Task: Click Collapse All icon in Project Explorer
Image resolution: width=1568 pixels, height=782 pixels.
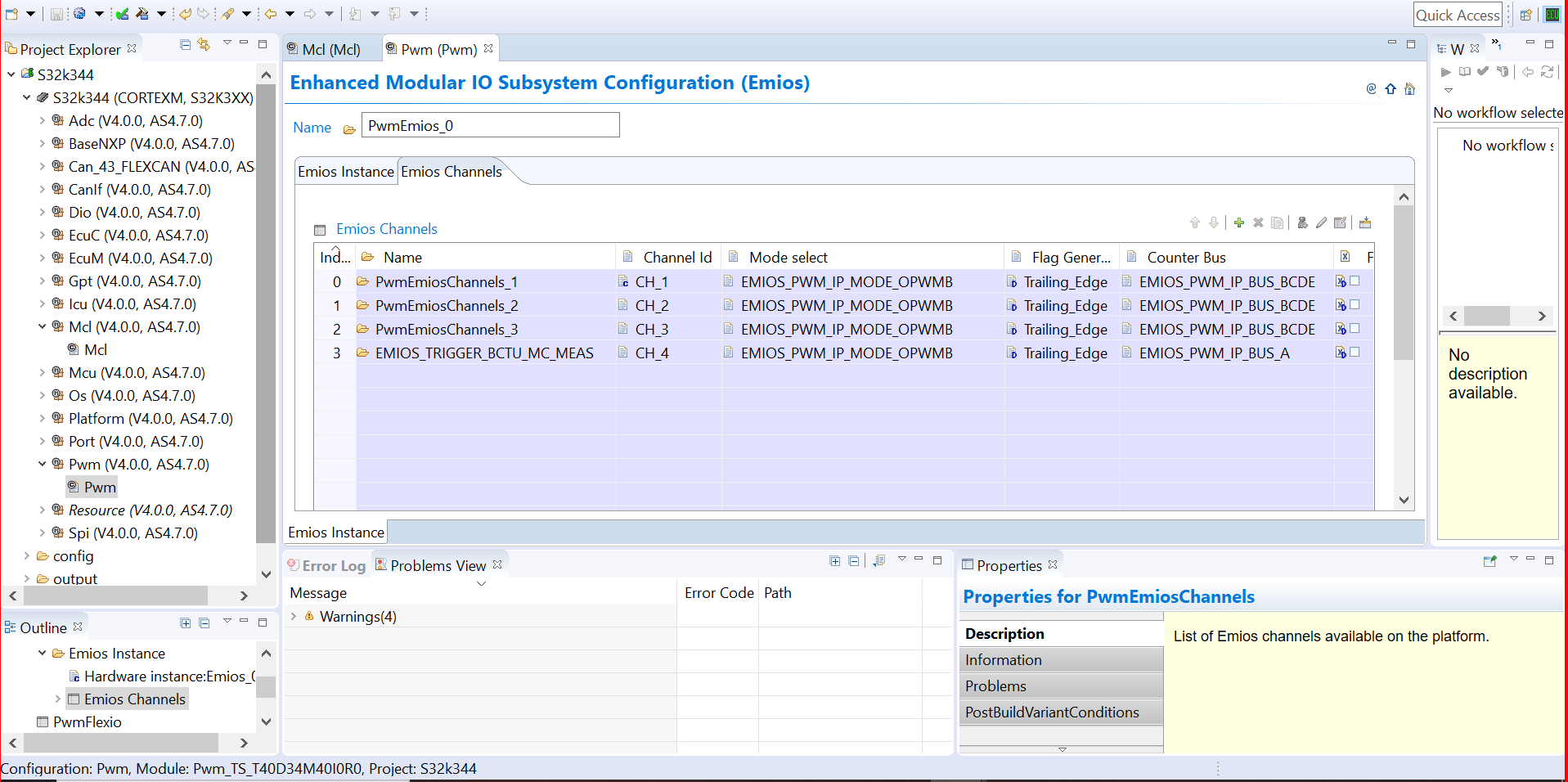Action: pos(185,44)
